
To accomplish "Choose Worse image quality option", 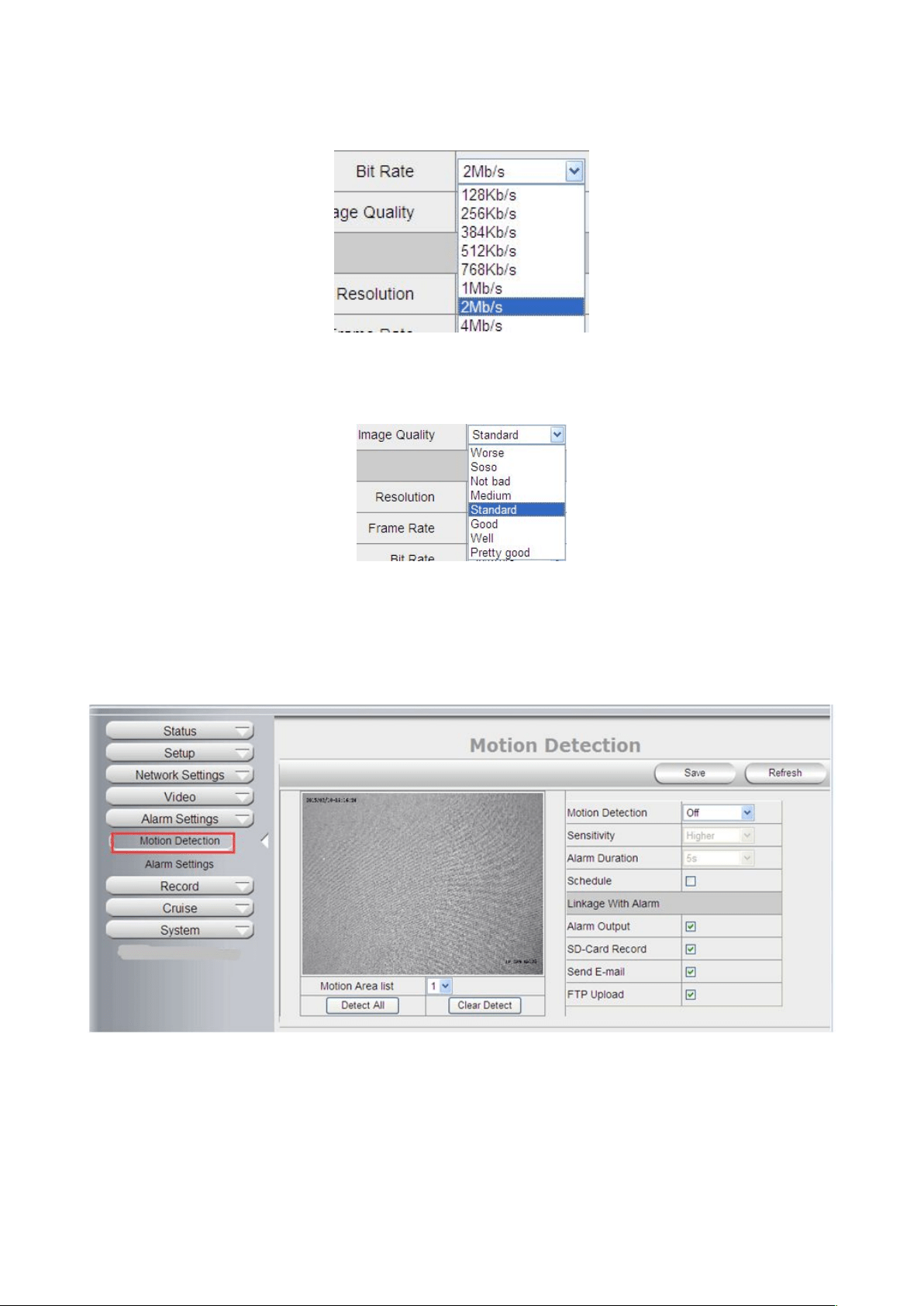I will (x=517, y=453).
